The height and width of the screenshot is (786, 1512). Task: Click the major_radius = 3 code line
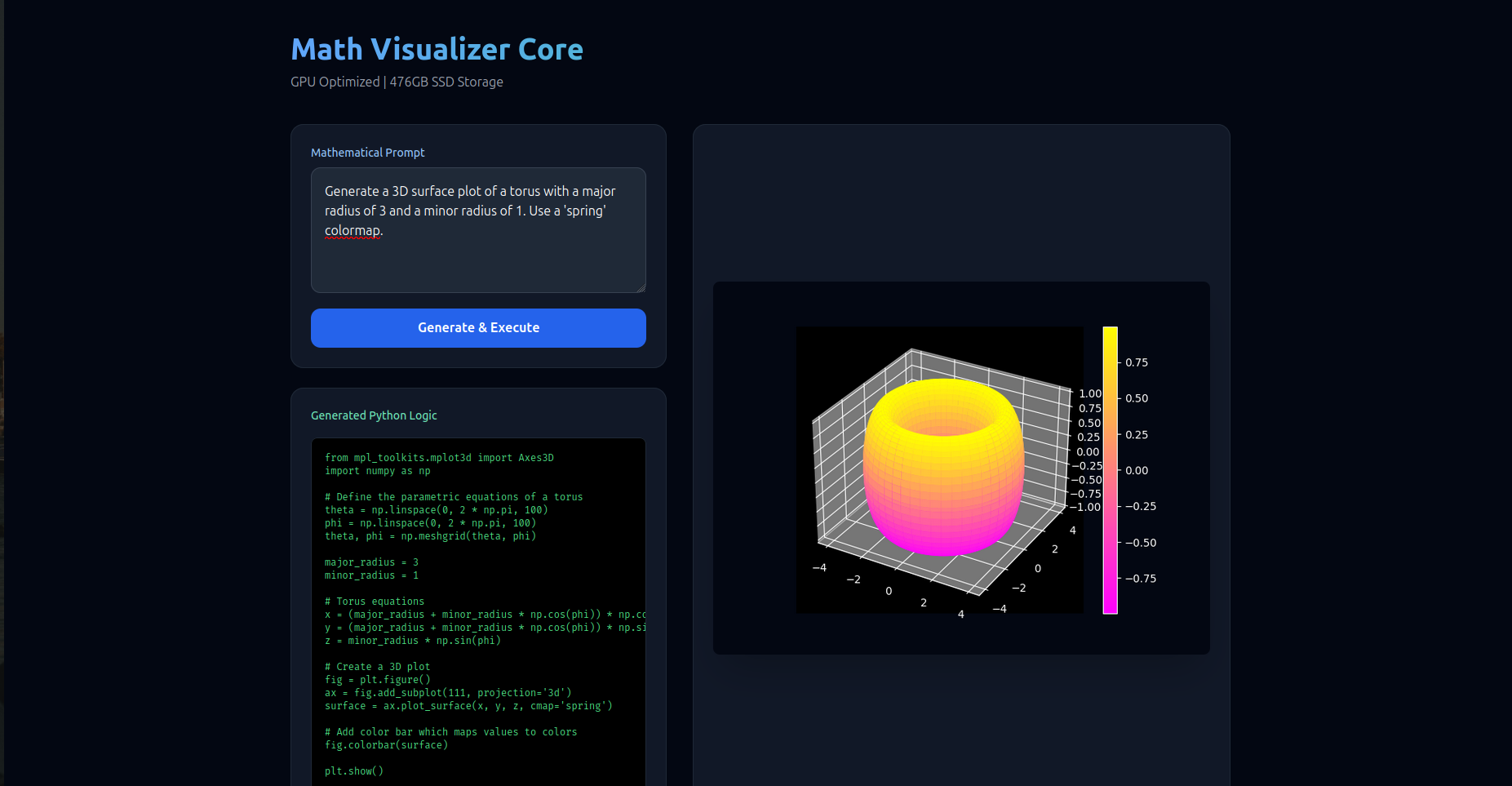point(371,562)
